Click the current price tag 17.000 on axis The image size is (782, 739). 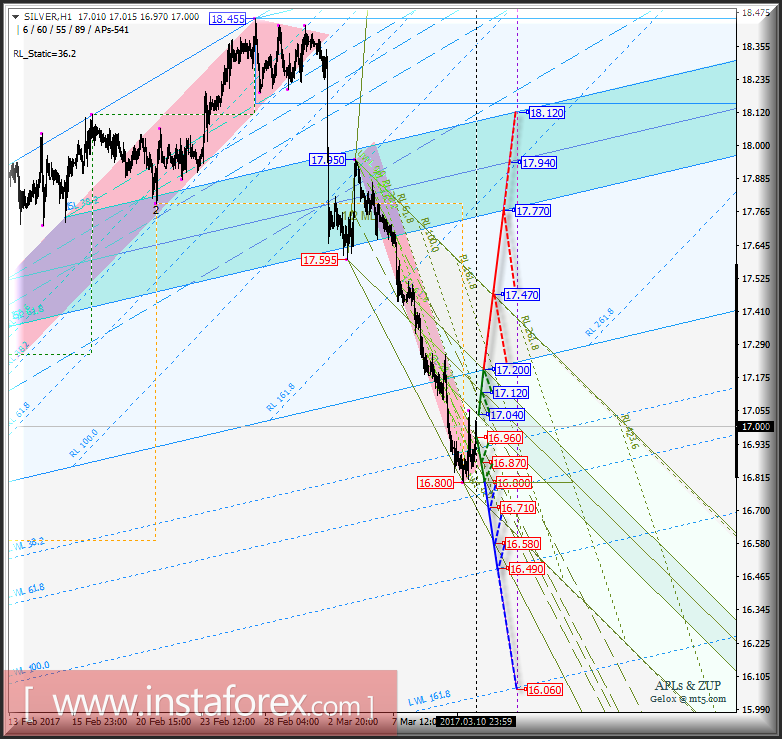(756, 426)
